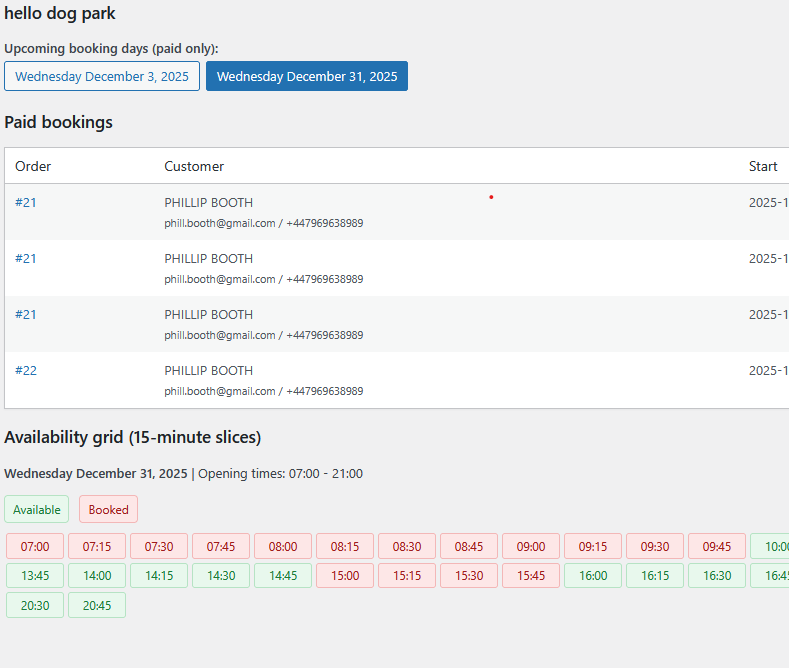Choose the available 16:30 slot
Screen dimensions: 789x668
[717, 575]
